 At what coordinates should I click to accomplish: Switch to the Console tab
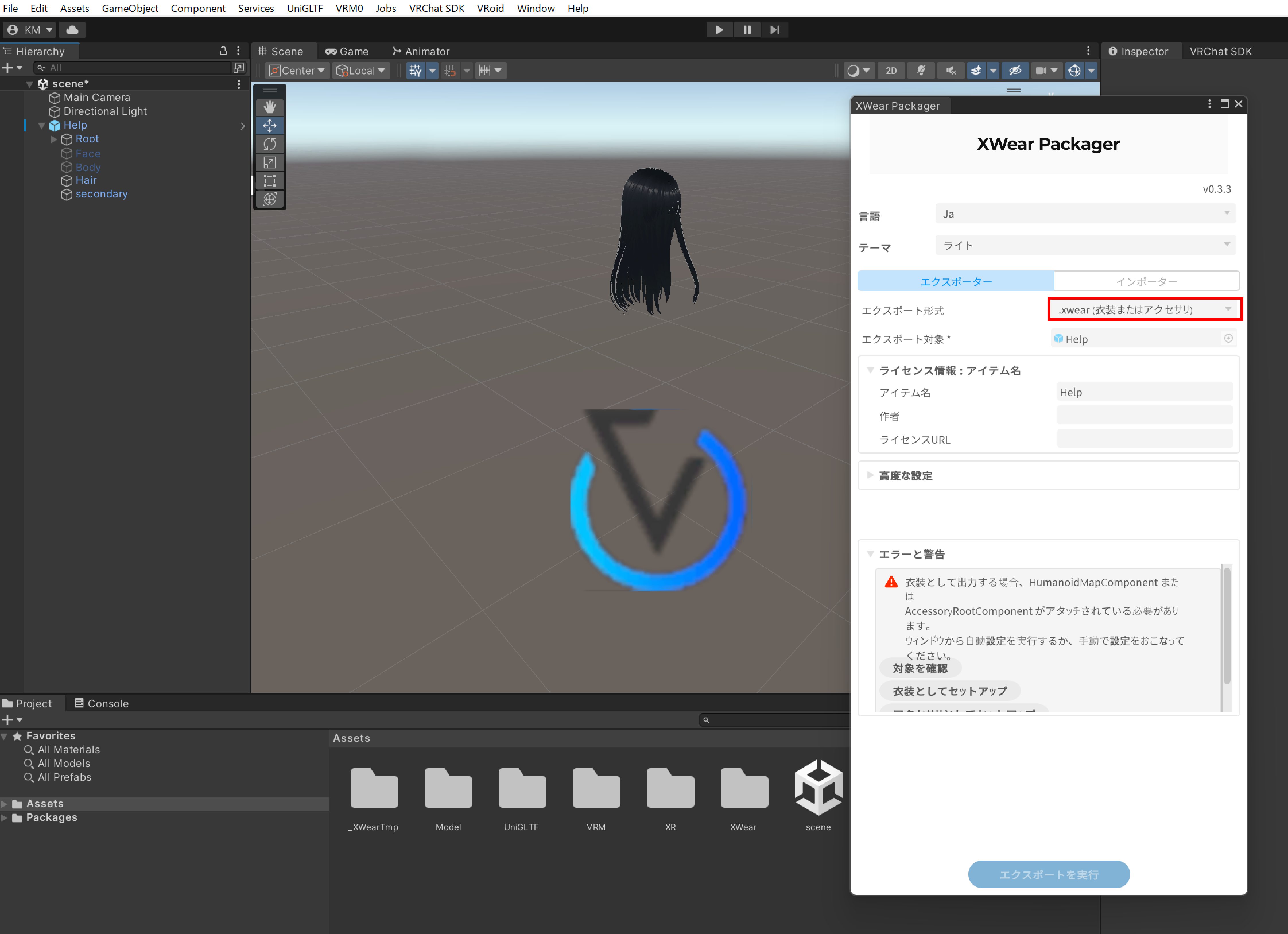[102, 703]
